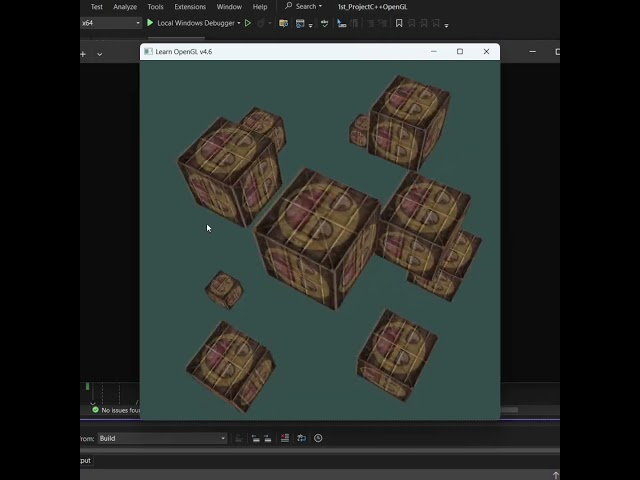The image size is (640, 480).
Task: Click the clear bookmarks icon
Action: pyautogui.click(x=436, y=23)
